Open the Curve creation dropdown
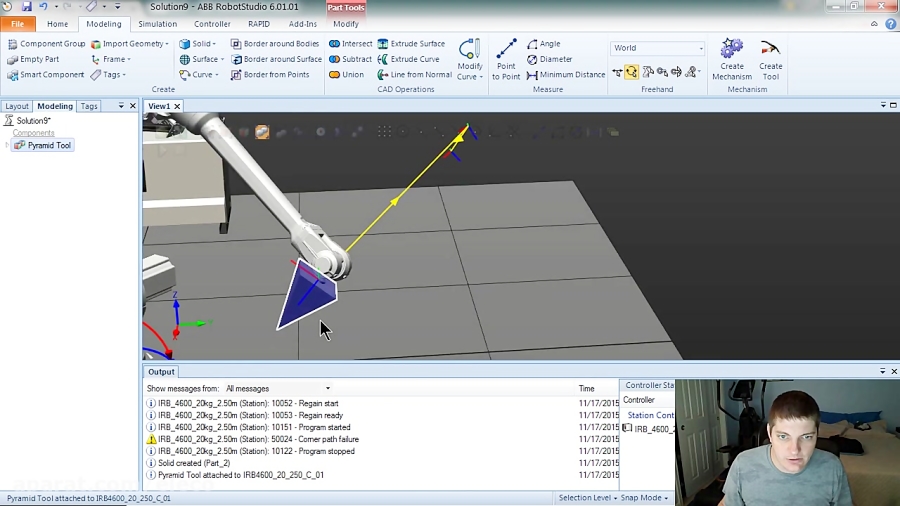This screenshot has height=506, width=900. 199,75
